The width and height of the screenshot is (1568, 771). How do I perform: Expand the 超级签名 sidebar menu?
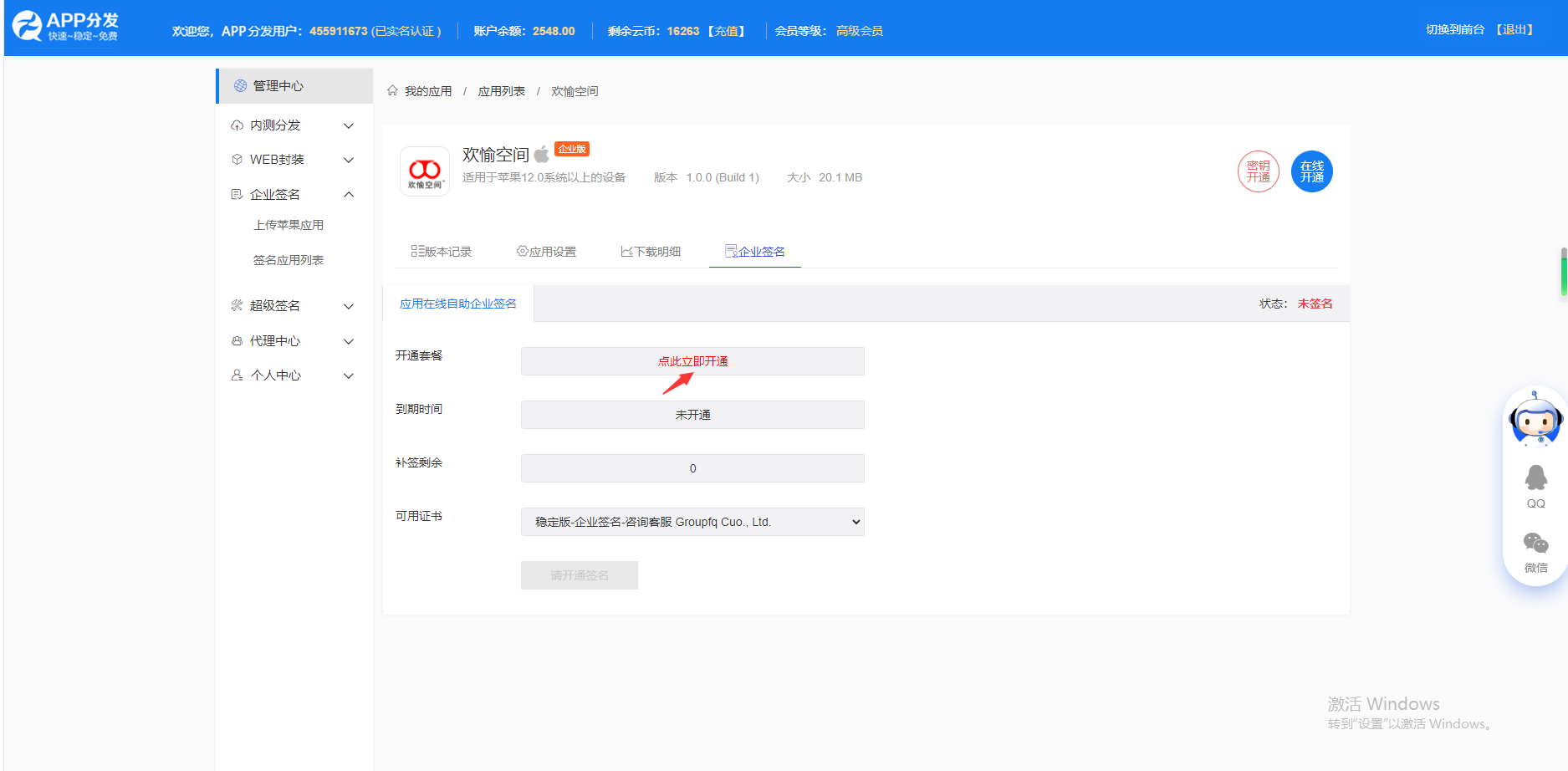click(x=293, y=306)
